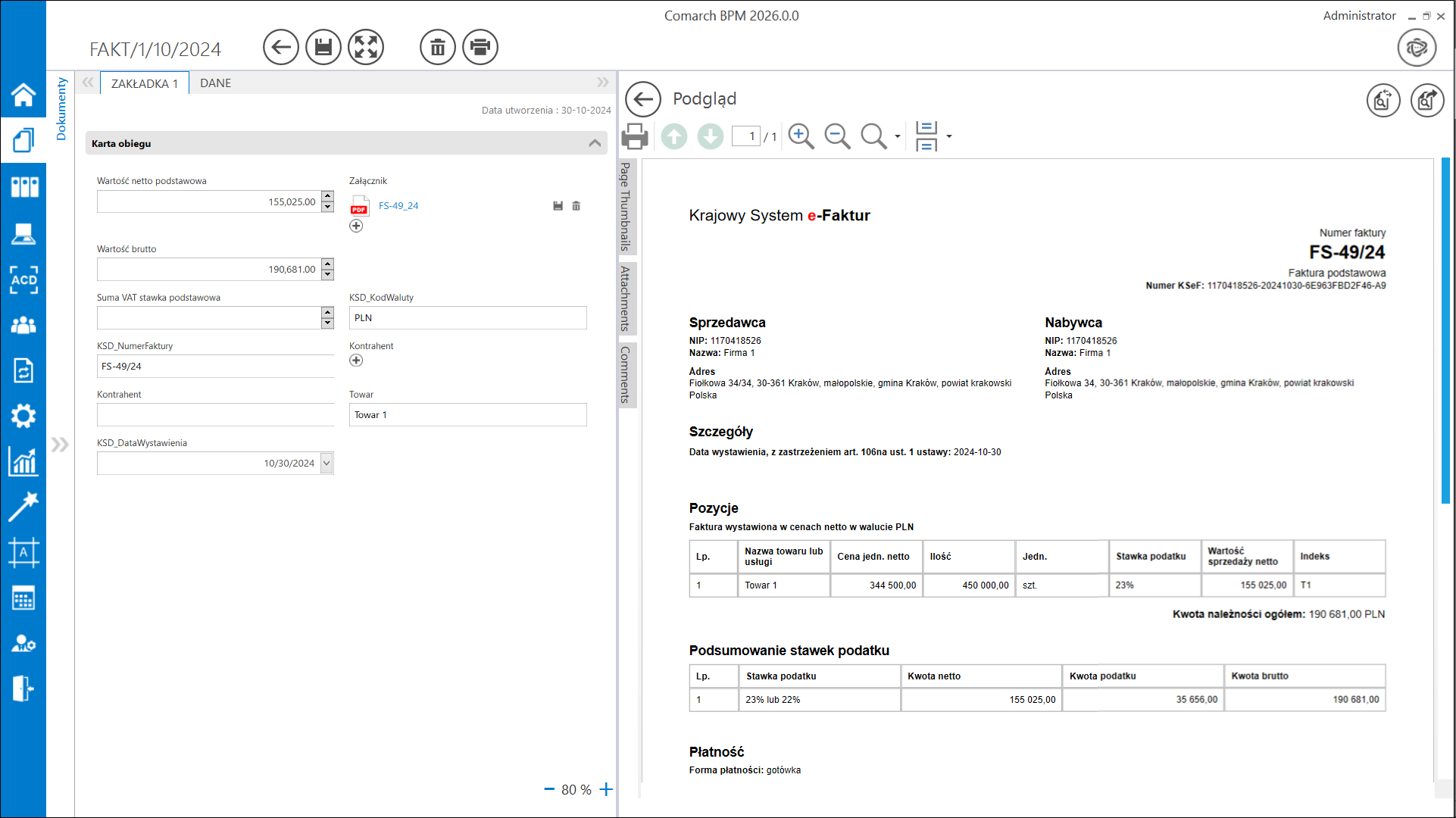Zoom out of the invoice preview
Viewport: 1456px width, 818px height.
click(837, 136)
